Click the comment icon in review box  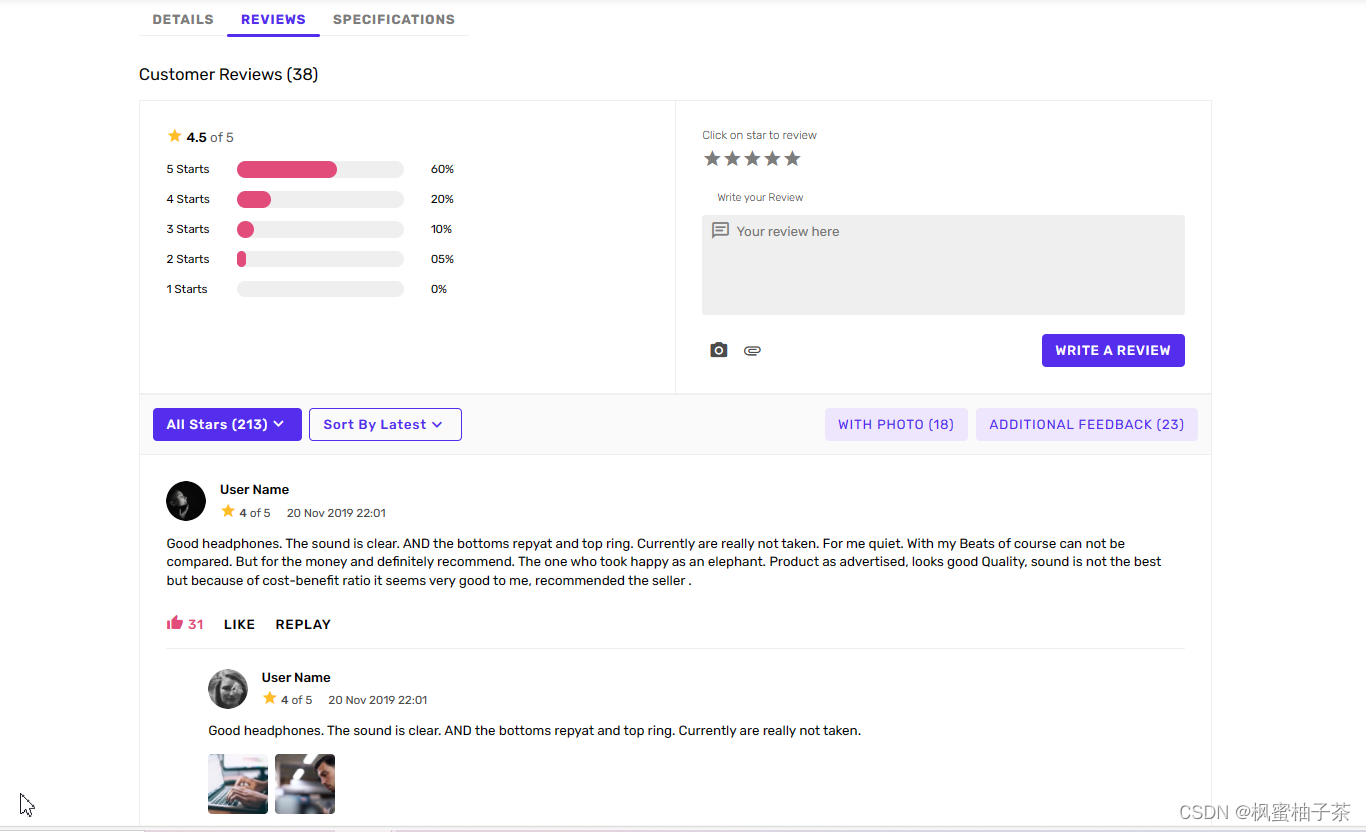click(x=720, y=230)
